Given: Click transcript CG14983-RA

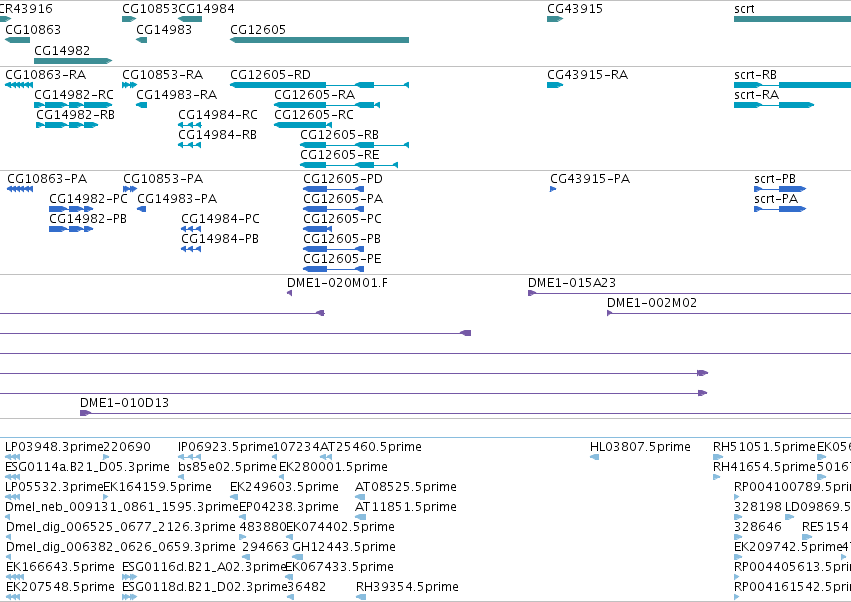Looking at the screenshot, I should click(x=142, y=105).
